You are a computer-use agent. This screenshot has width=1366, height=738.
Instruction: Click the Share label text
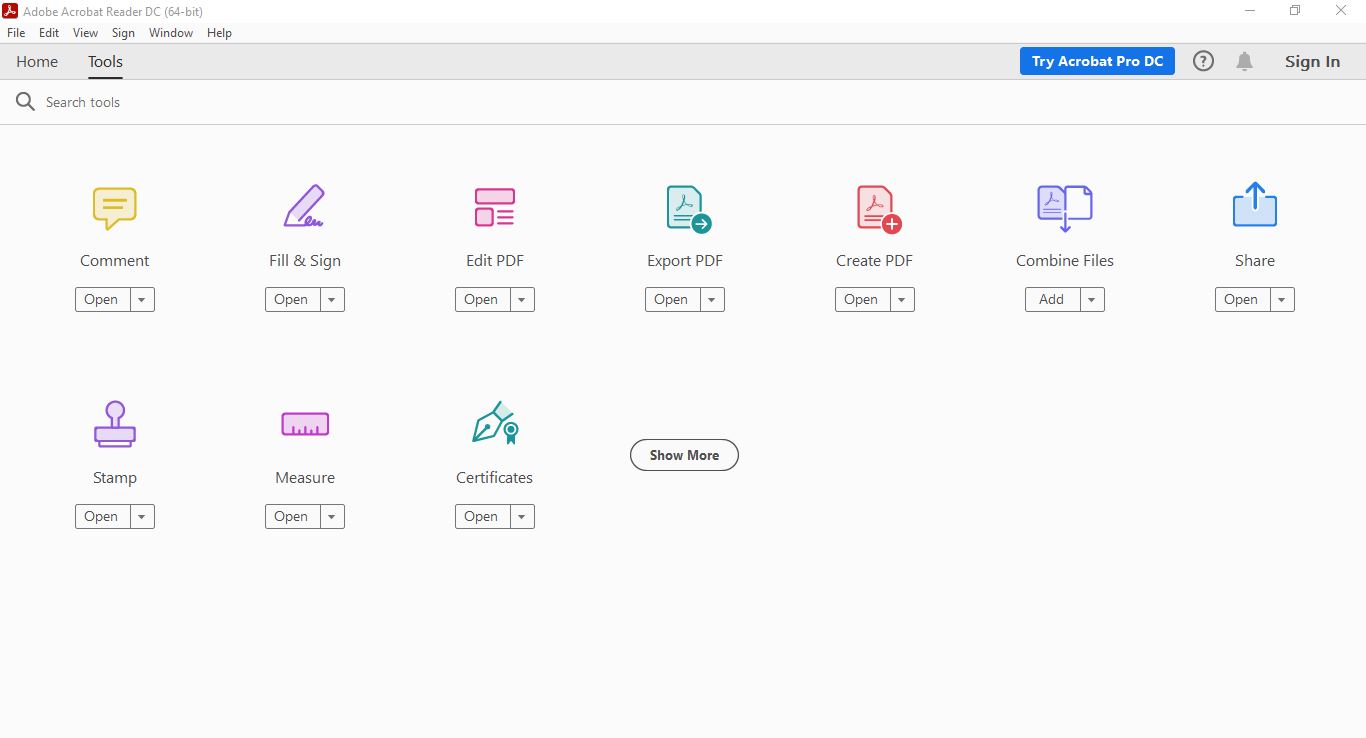point(1255,261)
